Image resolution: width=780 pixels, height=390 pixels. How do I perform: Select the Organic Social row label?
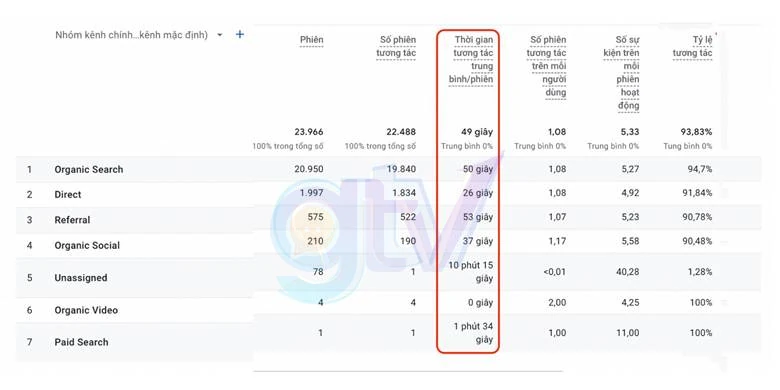[x=87, y=245]
